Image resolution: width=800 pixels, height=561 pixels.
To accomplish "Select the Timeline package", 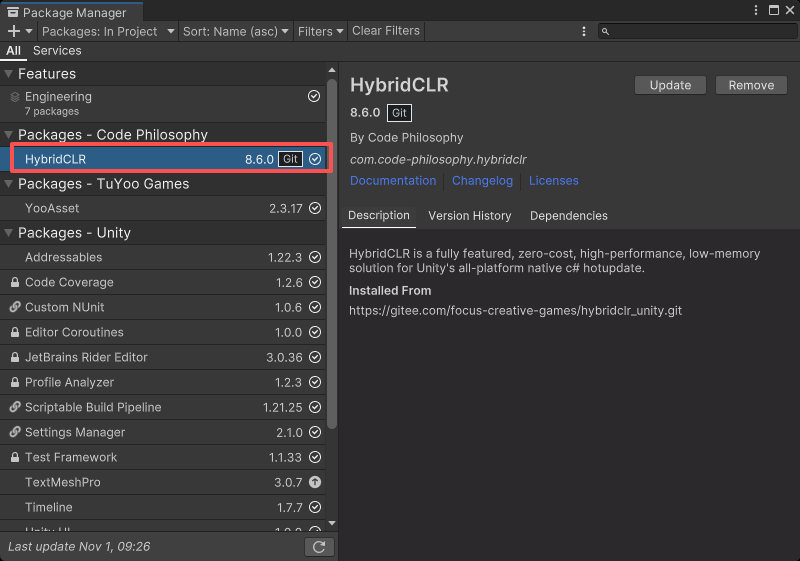I will pos(163,507).
